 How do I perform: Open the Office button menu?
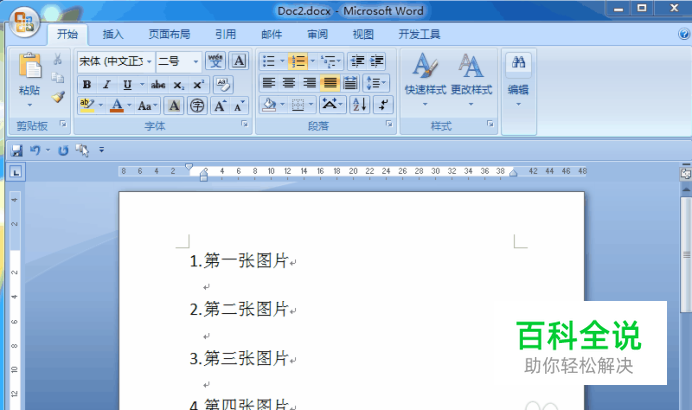pos(24,22)
